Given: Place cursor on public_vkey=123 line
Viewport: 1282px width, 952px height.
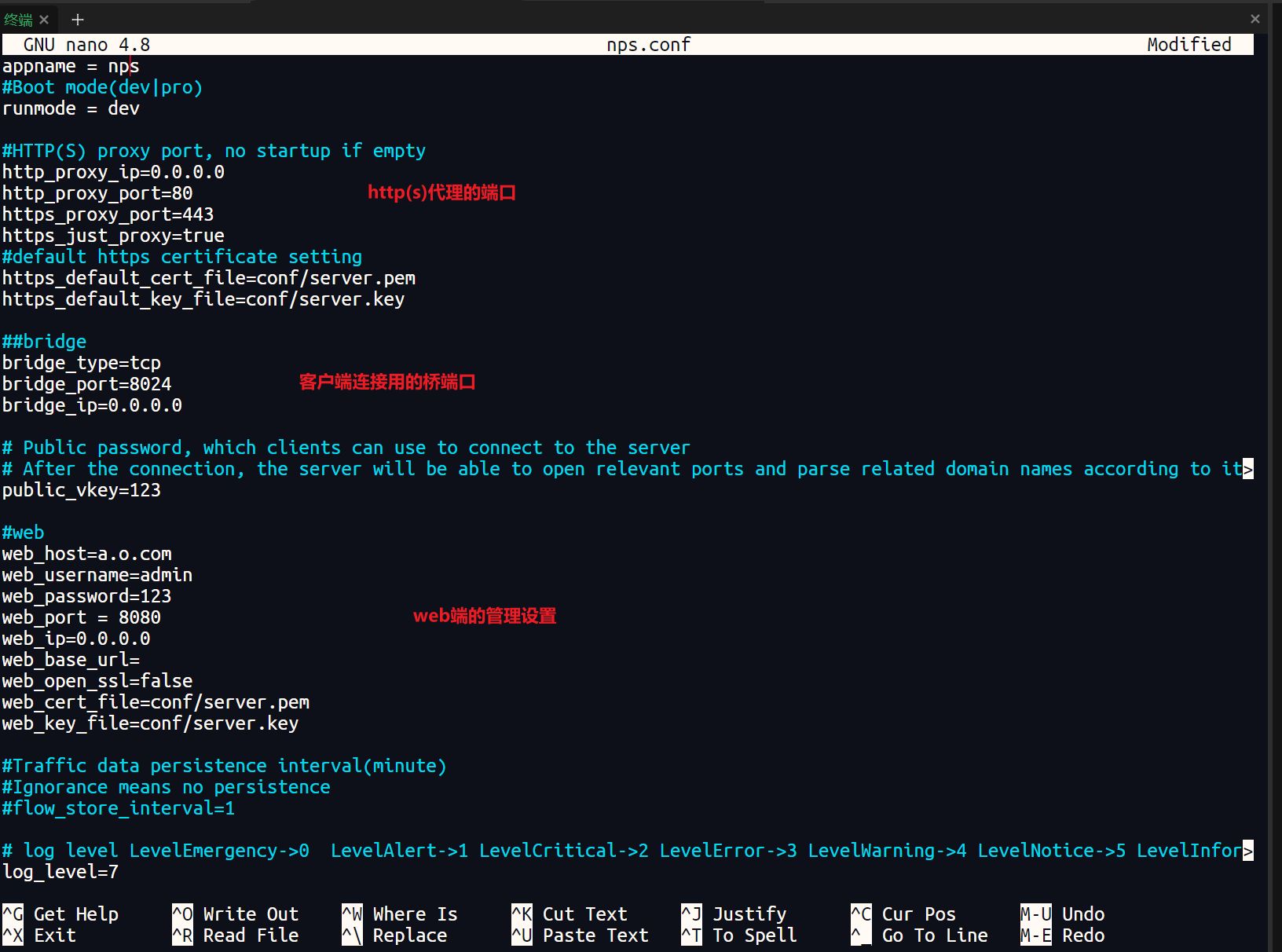Looking at the screenshot, I should [x=81, y=490].
